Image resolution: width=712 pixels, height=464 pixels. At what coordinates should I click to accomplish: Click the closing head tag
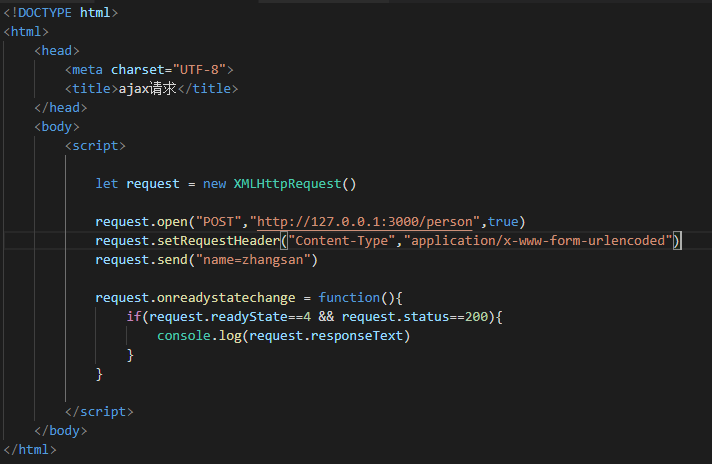(x=60, y=108)
